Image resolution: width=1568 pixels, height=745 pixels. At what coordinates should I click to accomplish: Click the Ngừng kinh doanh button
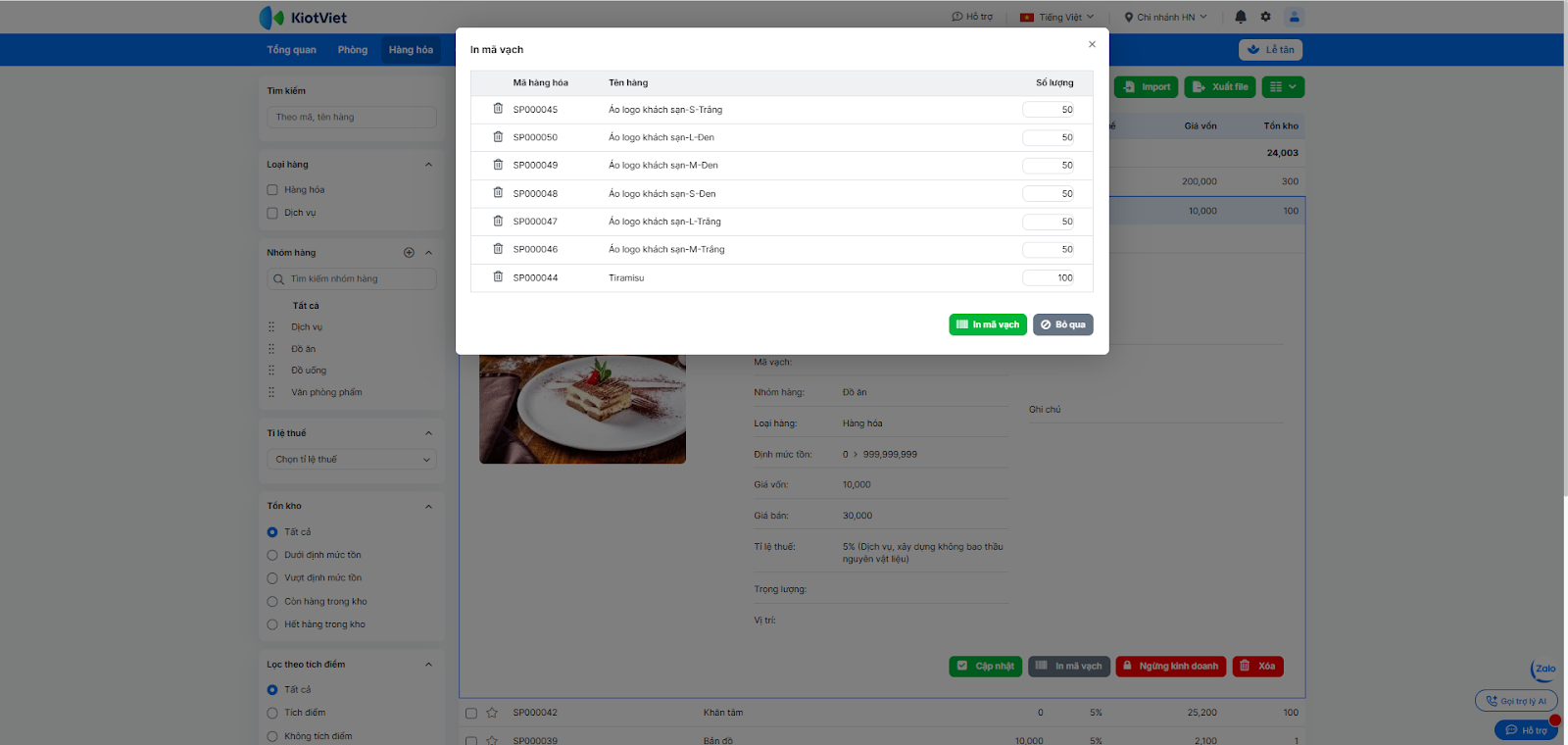coord(1171,667)
